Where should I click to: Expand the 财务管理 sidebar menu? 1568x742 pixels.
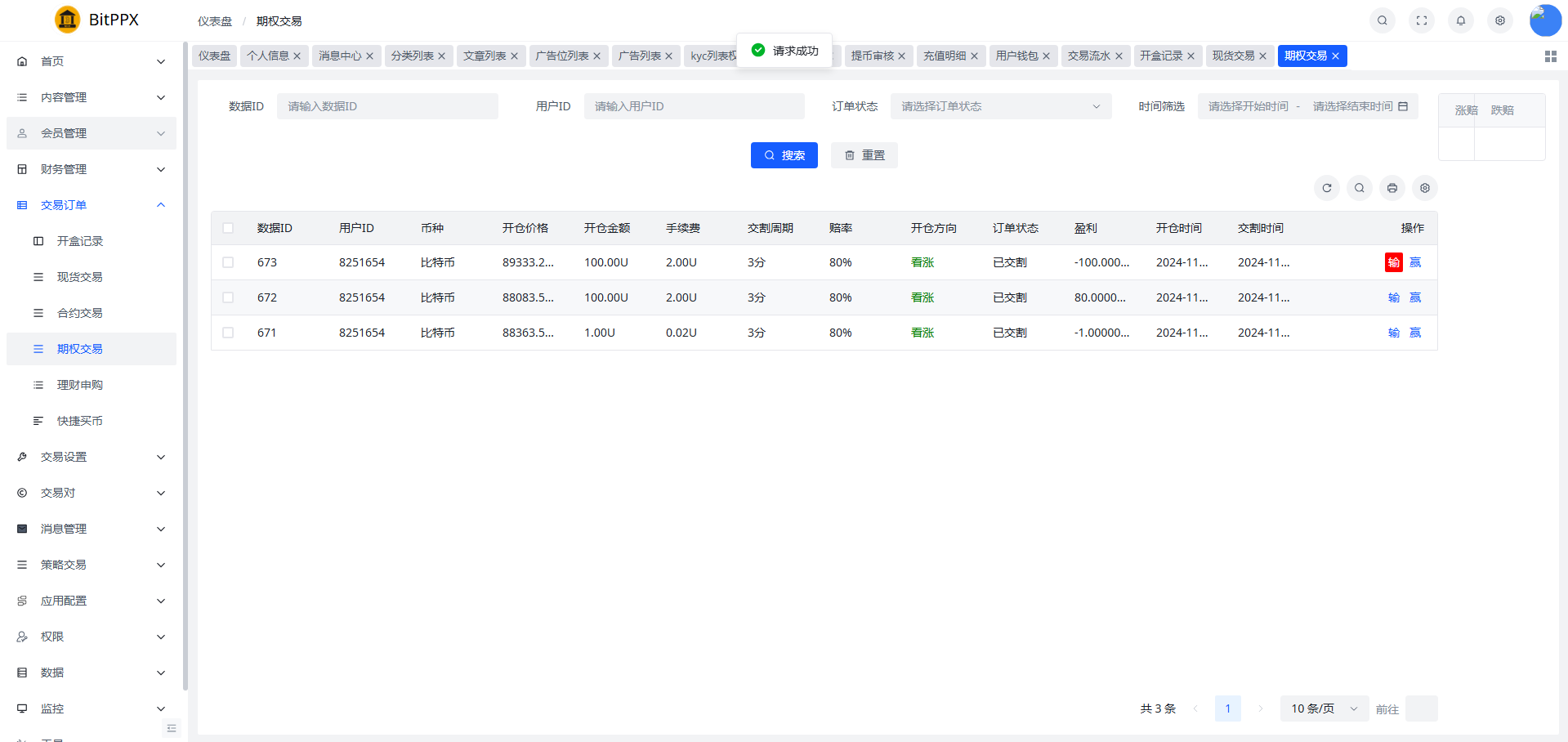[92, 169]
